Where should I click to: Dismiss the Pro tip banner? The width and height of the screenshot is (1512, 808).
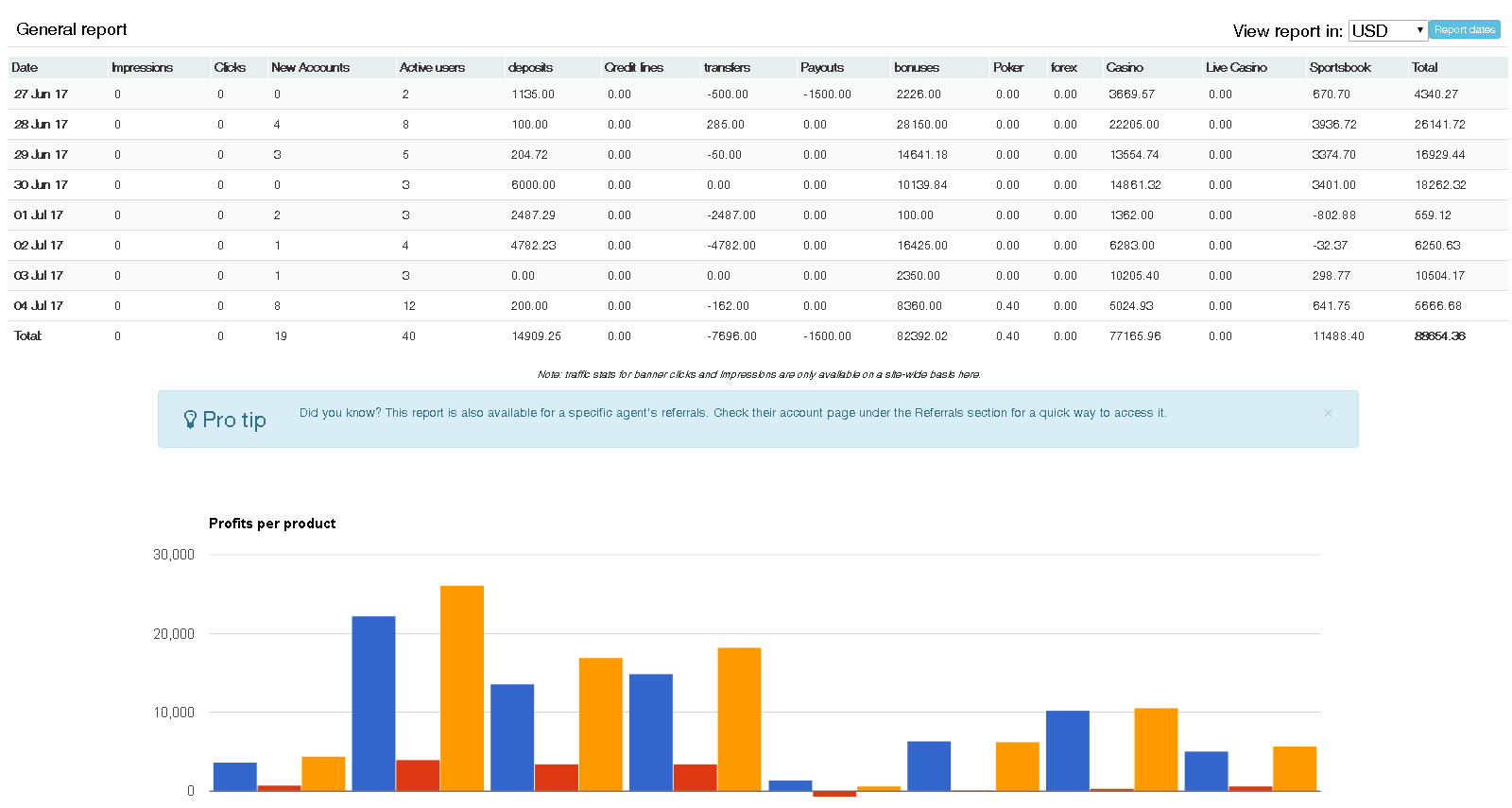point(1328,413)
